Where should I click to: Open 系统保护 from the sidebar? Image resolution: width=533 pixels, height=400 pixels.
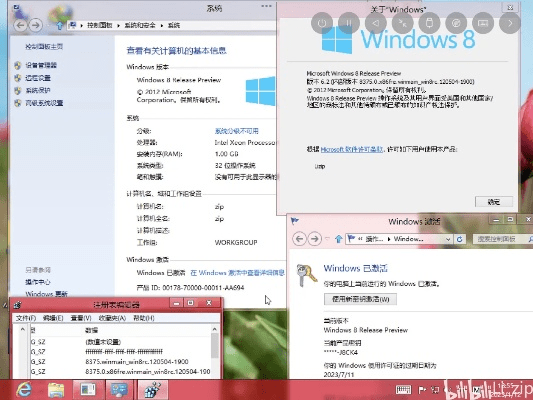(x=38, y=90)
